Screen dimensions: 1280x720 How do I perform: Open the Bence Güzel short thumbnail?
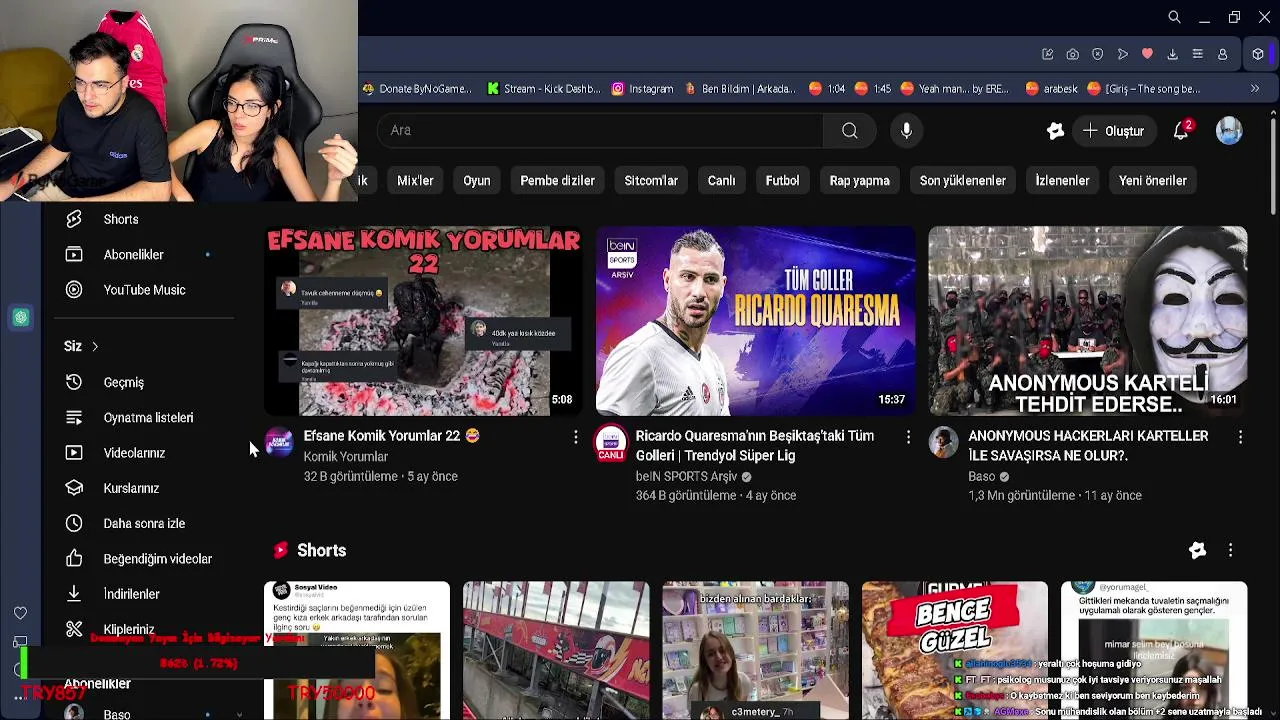[955, 650]
